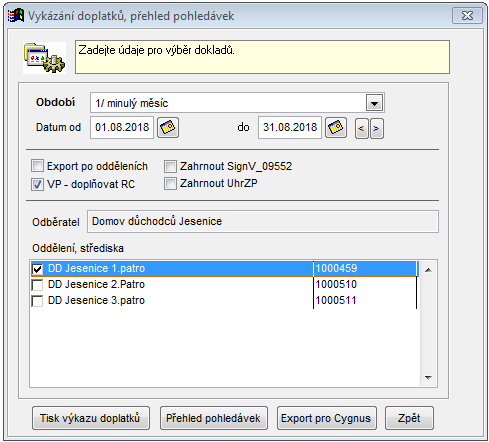
Task: Click Export pro Cygnus button
Action: tap(327, 418)
